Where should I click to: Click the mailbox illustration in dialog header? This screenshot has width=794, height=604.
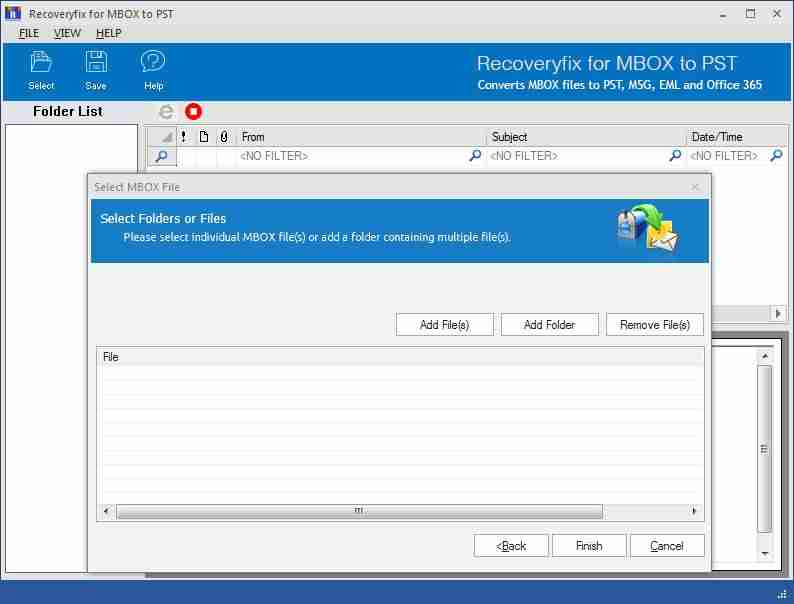(x=648, y=228)
